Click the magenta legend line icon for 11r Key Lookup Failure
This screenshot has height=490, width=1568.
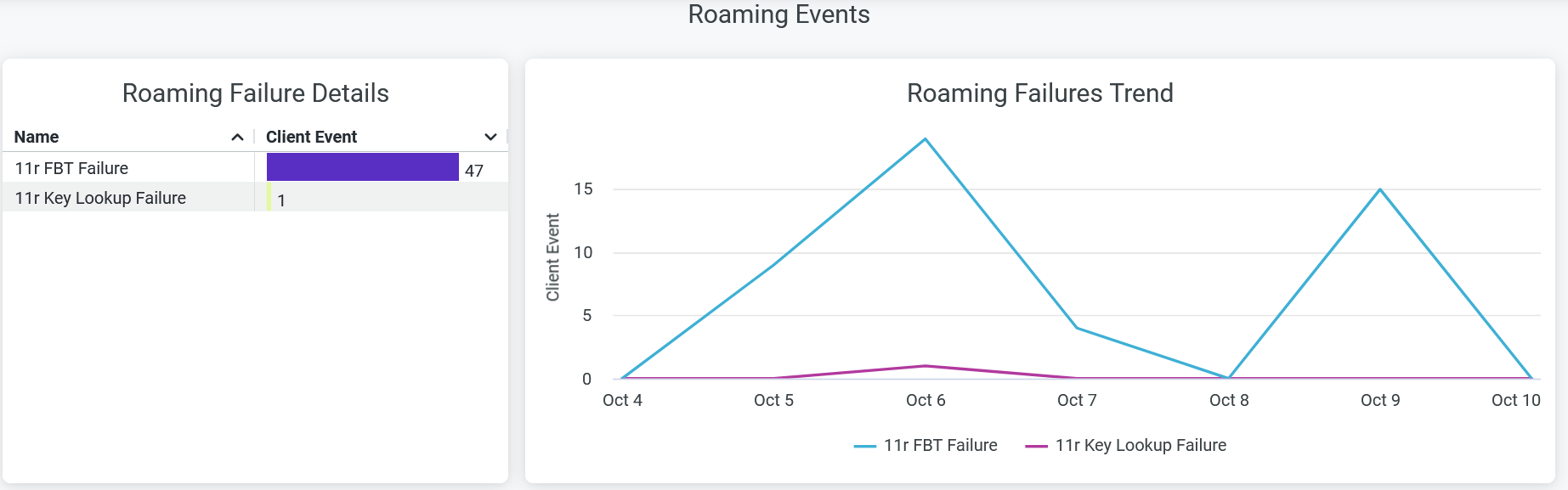click(1036, 446)
